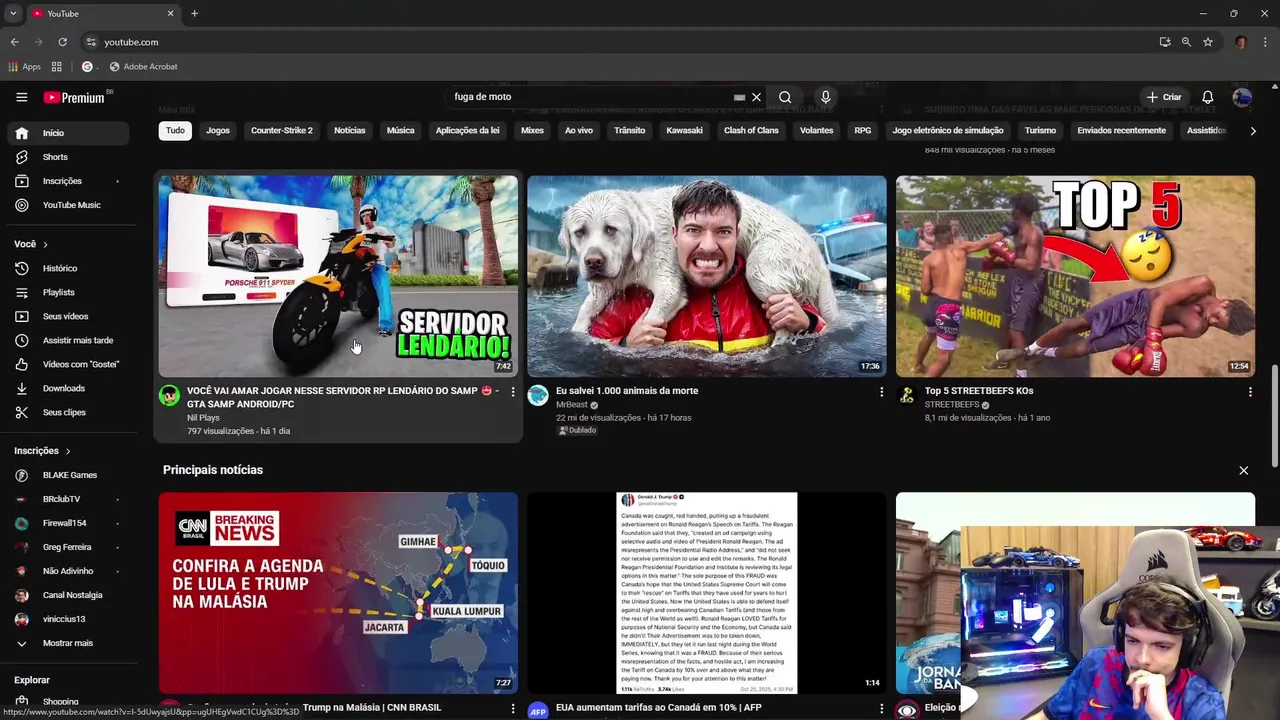Select Counter-Strike 2 filter chip
The width and height of the screenshot is (1280, 720).
click(282, 130)
